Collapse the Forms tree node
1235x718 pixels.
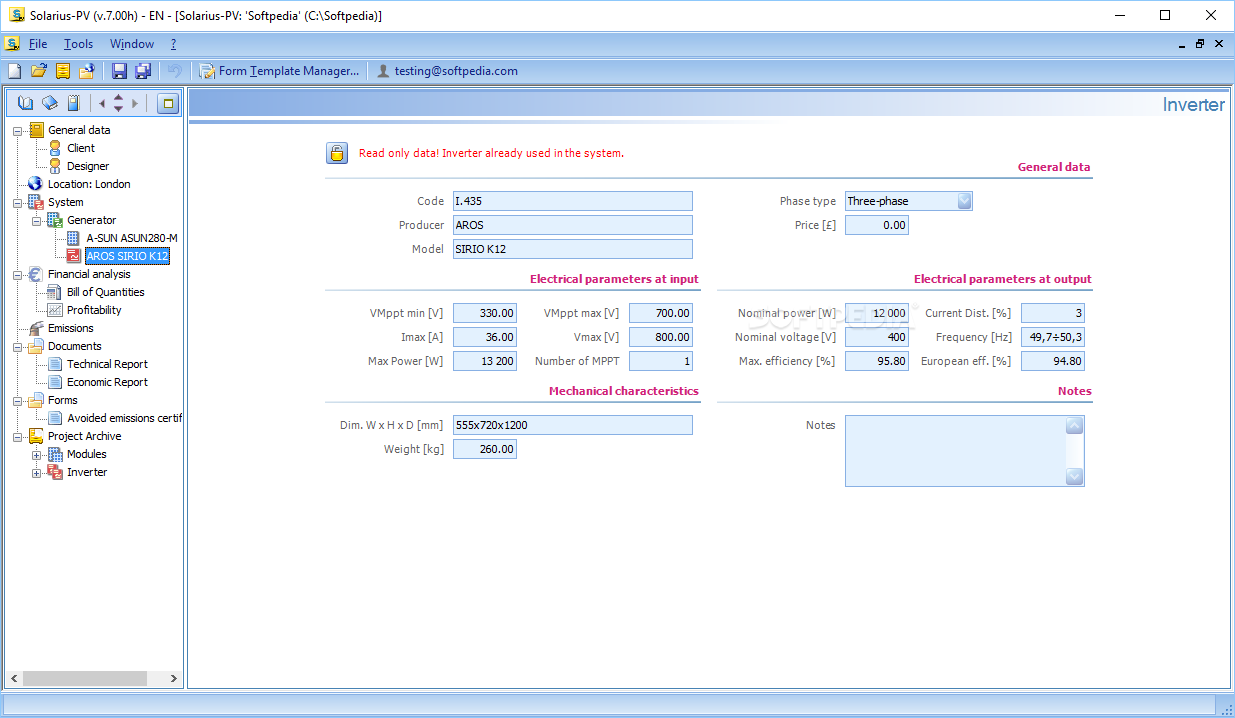pyautogui.click(x=18, y=400)
